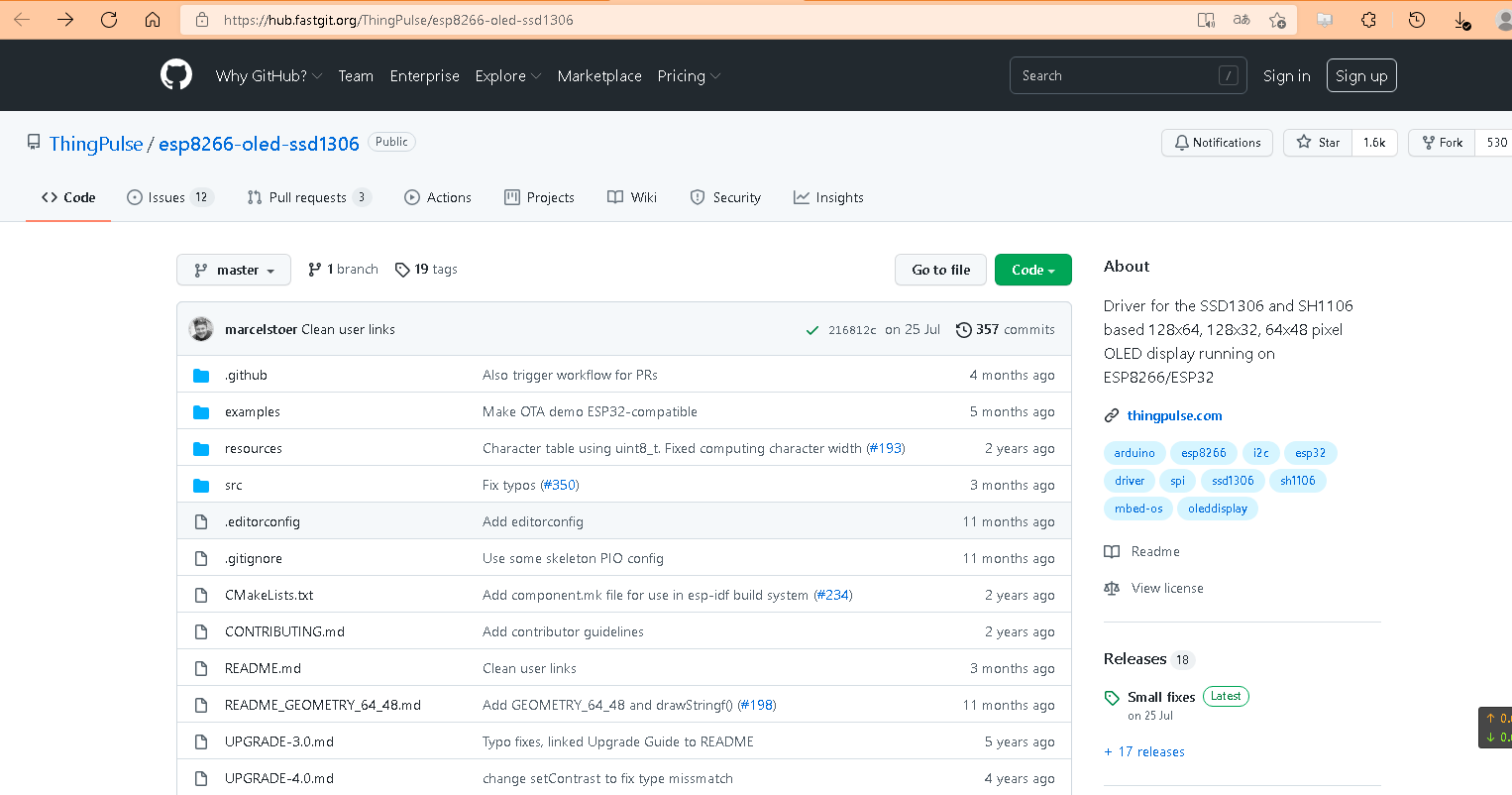Open immersive reader icon in address bar

coord(1206,20)
